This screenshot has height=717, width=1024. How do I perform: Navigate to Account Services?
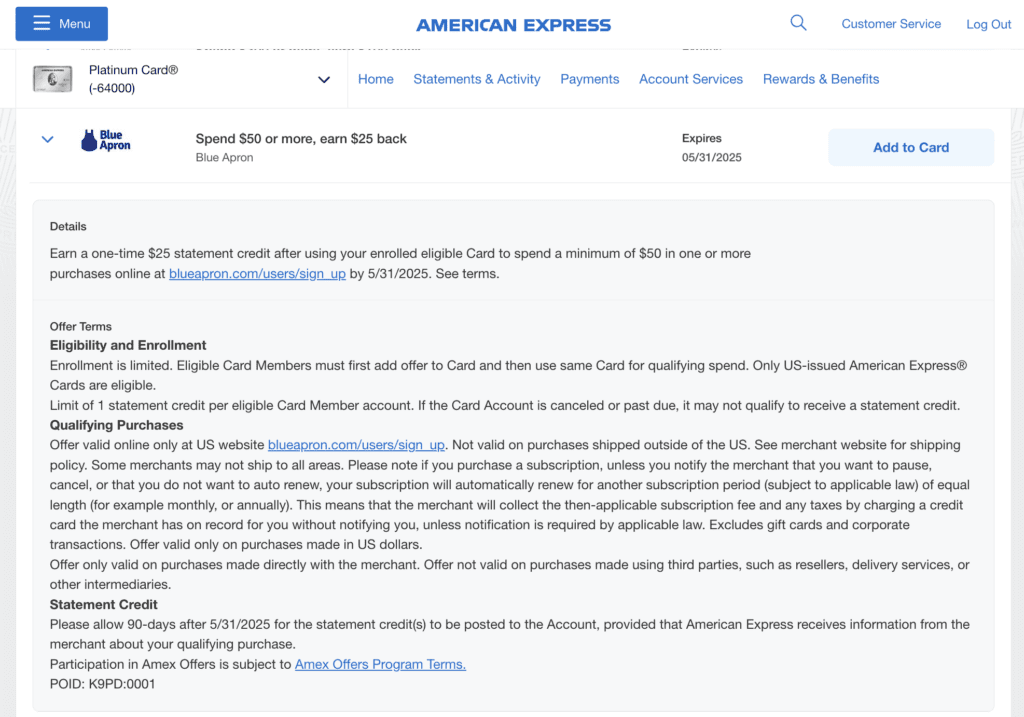(x=690, y=79)
